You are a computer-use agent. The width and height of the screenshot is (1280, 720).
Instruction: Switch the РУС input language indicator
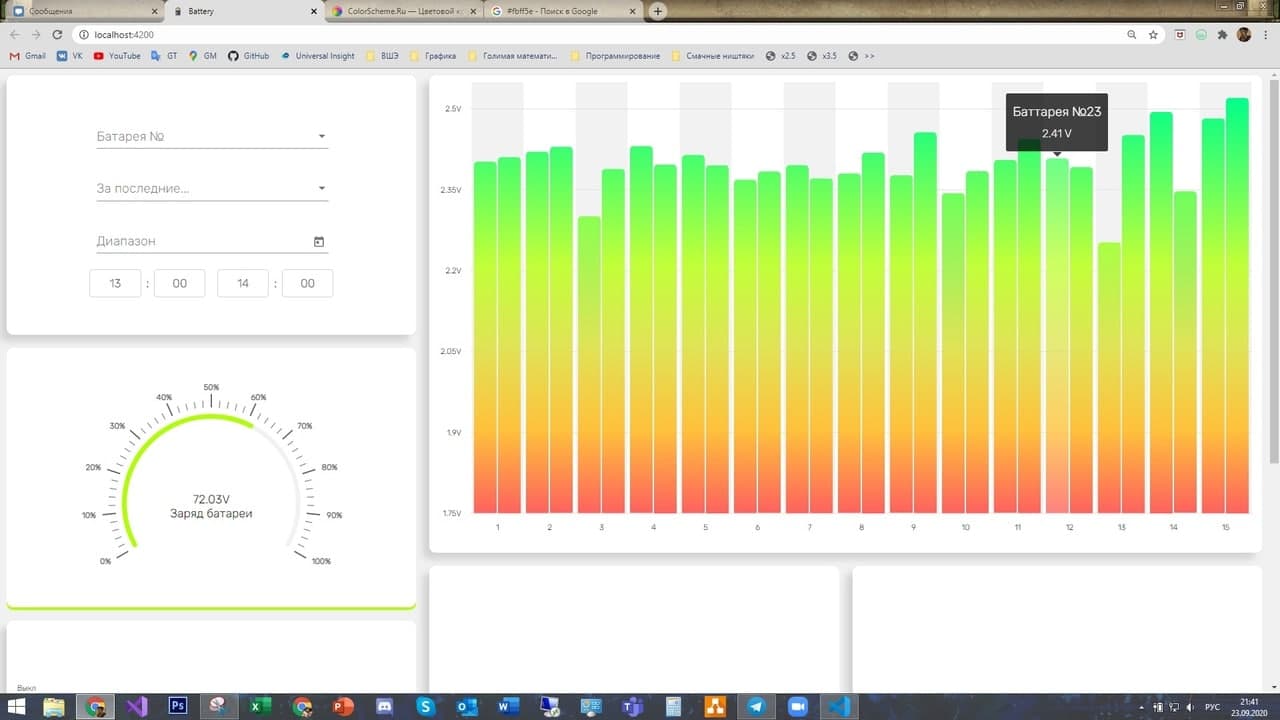(1212, 706)
